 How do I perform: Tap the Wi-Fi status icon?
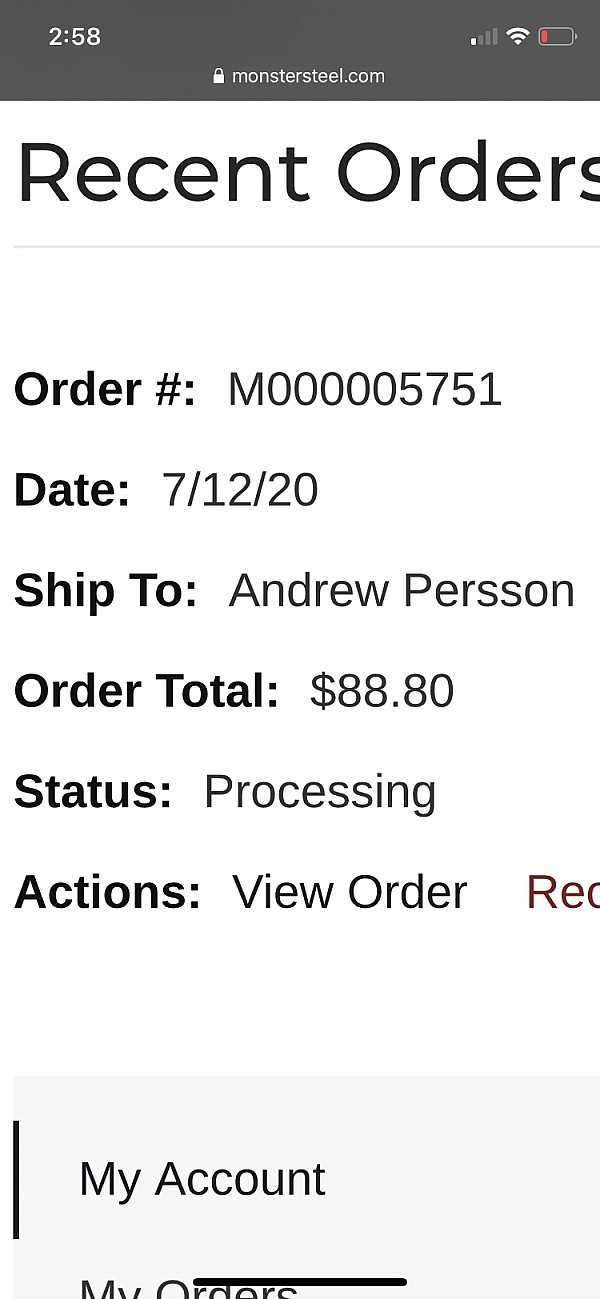point(517,37)
